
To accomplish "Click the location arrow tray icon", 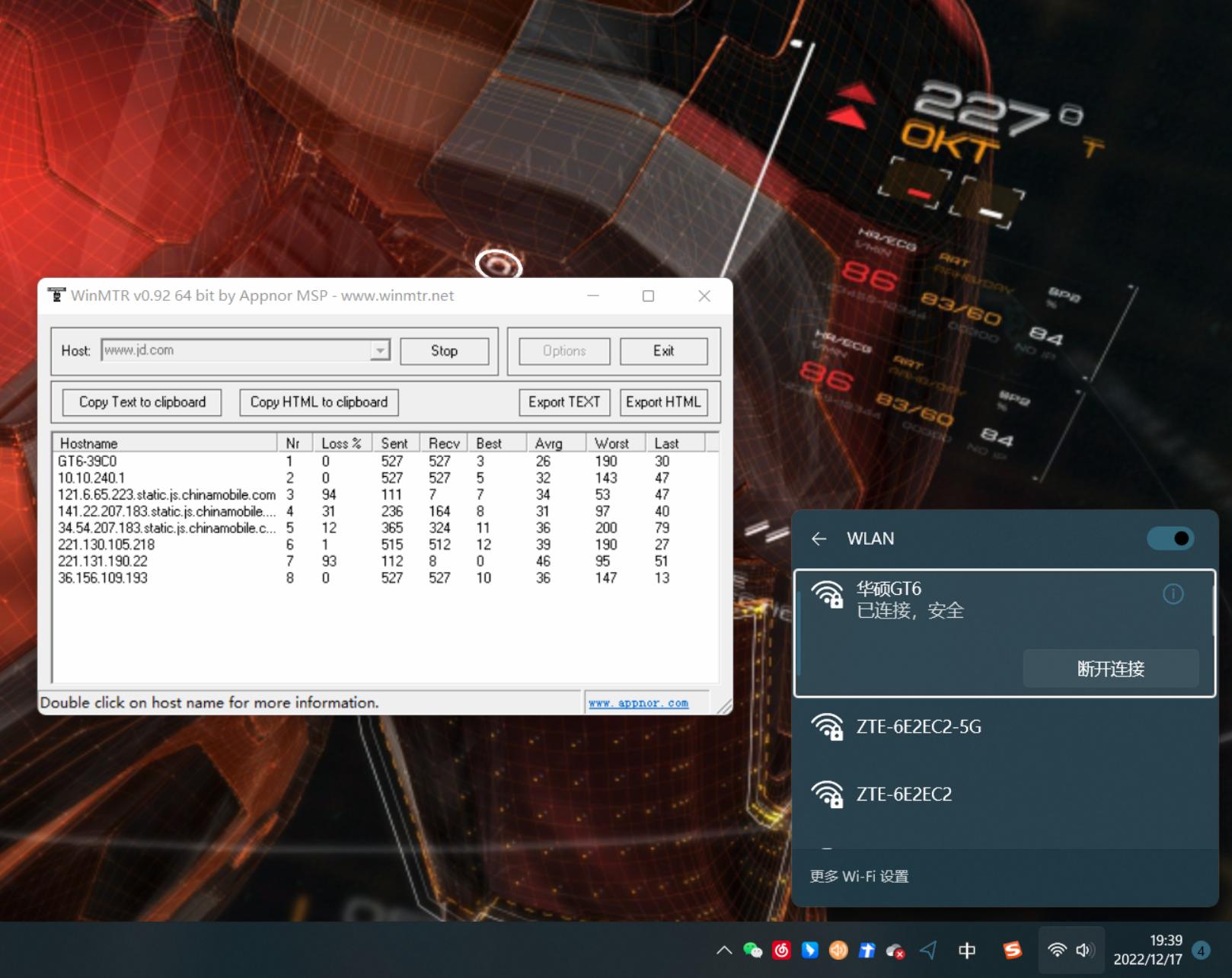I will click(x=928, y=950).
